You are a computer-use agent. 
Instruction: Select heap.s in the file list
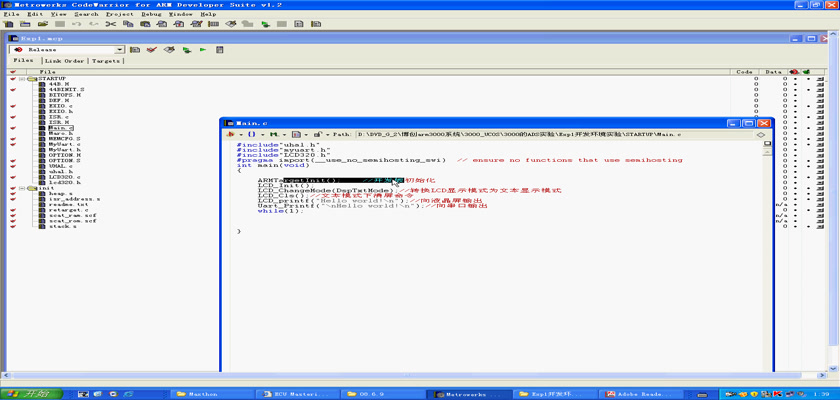tap(60, 193)
